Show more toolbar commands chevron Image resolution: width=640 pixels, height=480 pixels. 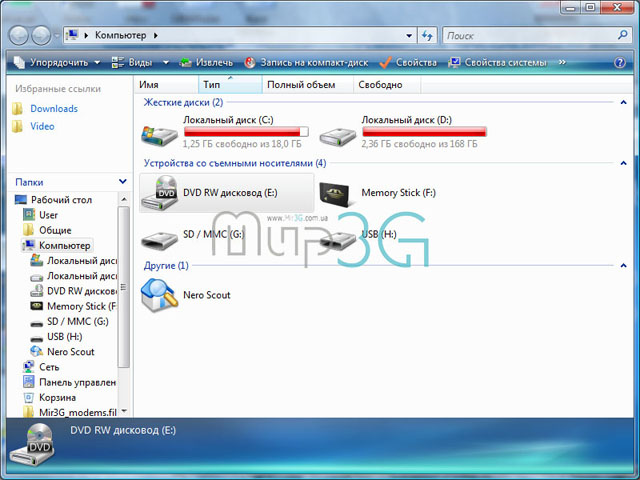pos(562,62)
